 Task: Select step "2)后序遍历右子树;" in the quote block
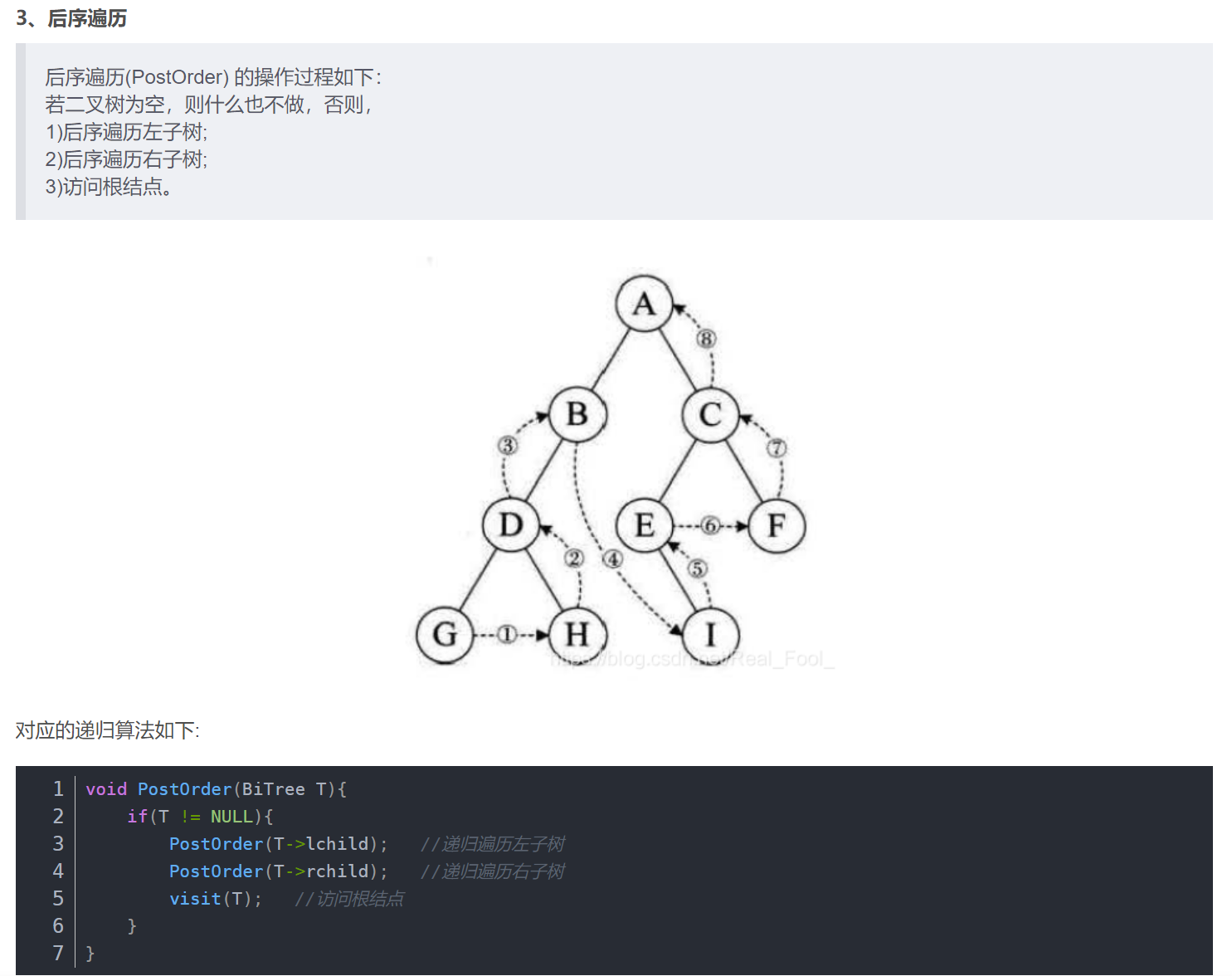(126, 159)
